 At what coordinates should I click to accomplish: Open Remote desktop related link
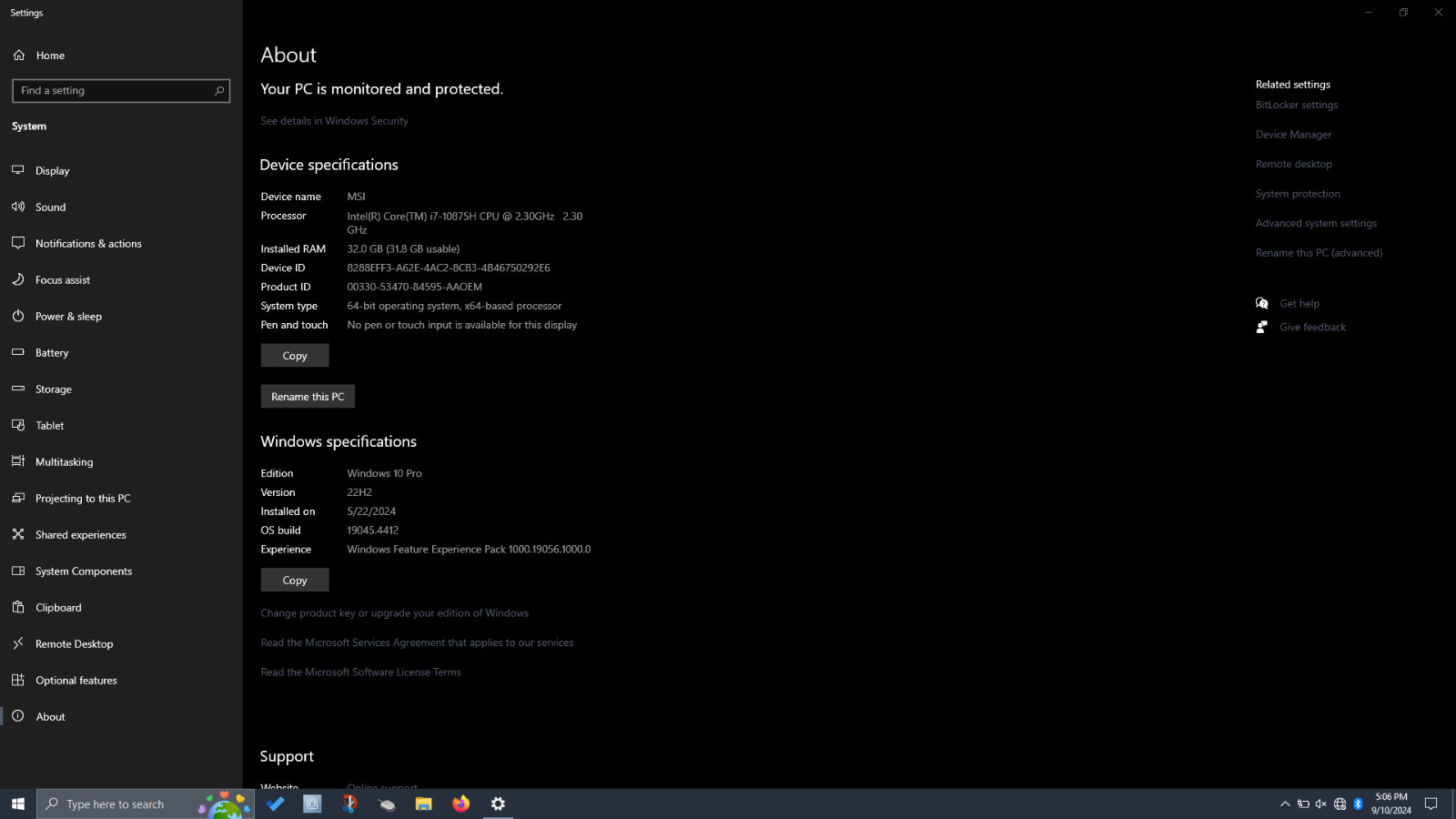tap(1293, 164)
